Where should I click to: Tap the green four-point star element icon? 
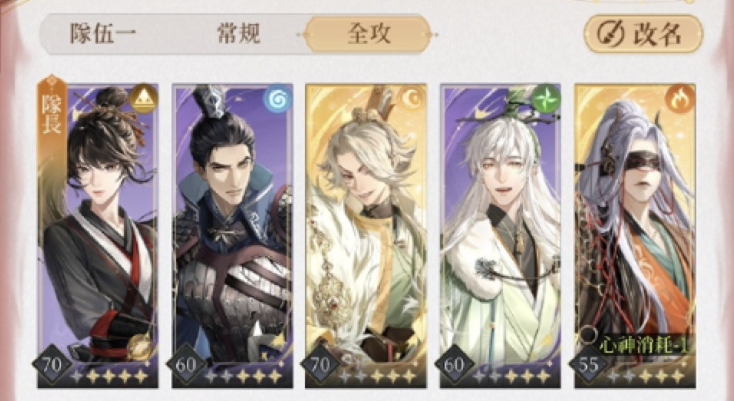click(546, 98)
